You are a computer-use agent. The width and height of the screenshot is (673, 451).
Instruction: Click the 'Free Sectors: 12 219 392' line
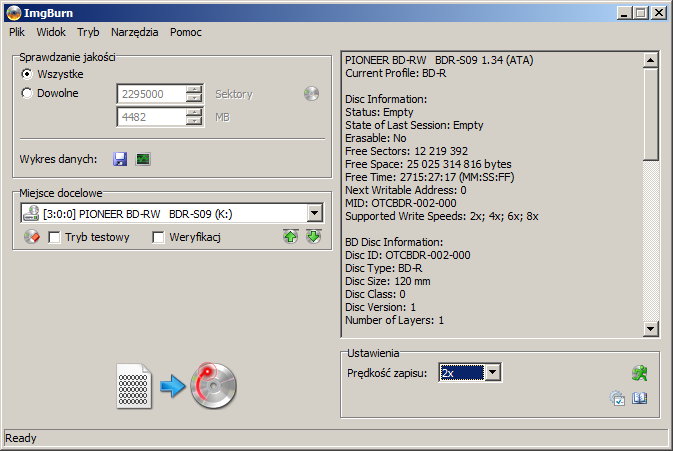tap(406, 151)
